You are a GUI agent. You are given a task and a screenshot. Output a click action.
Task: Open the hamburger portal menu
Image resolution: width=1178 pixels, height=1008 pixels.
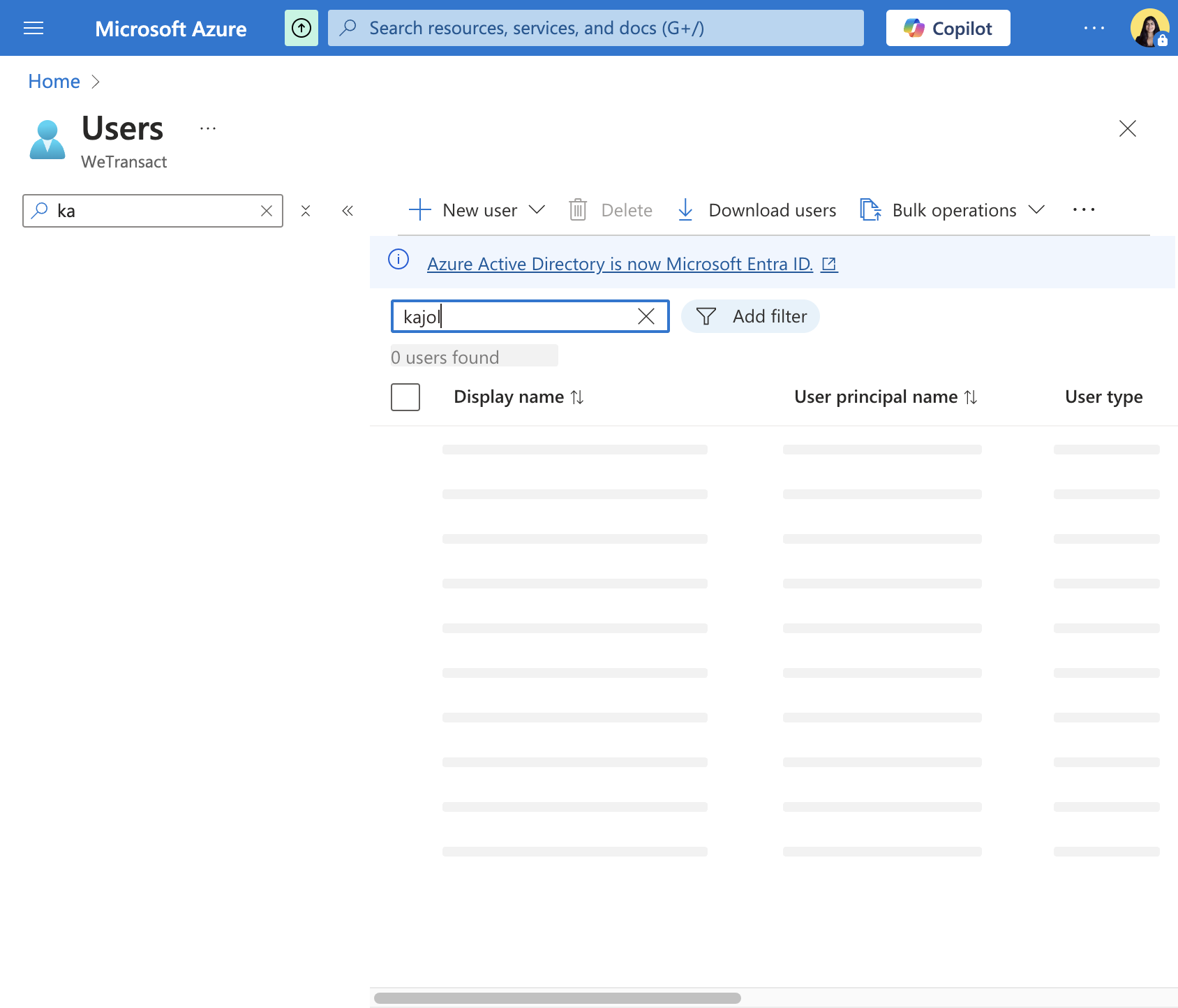point(33,28)
